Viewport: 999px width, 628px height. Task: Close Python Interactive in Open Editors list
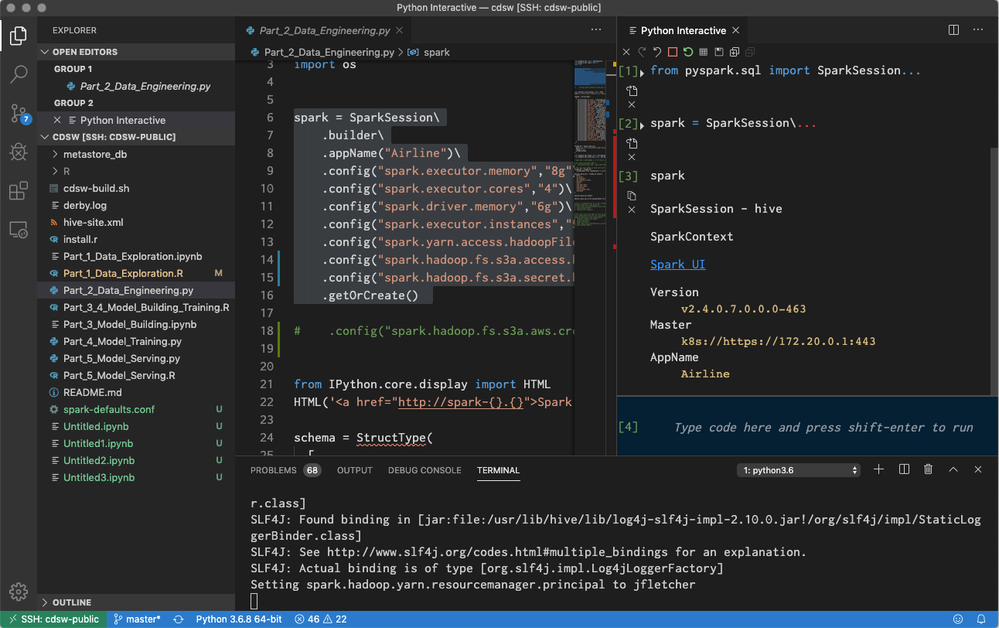click(57, 120)
